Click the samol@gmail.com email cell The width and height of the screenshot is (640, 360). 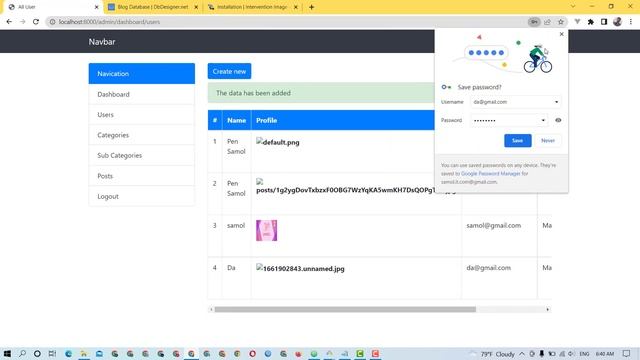pyautogui.click(x=493, y=225)
